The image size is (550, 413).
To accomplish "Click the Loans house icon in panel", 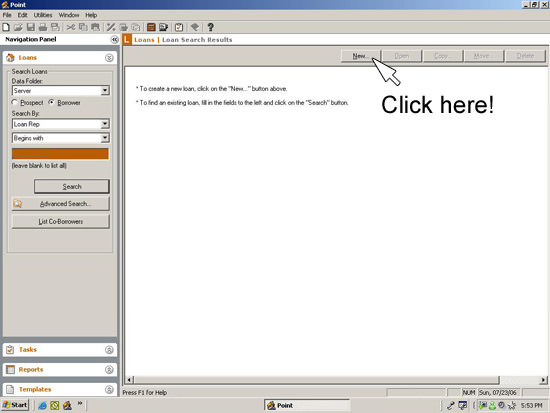I will coord(11,58).
